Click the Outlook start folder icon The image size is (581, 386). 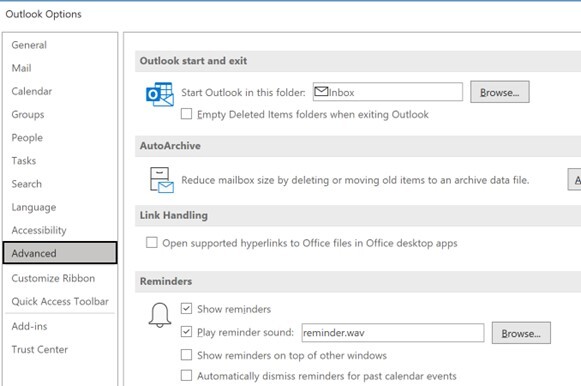click(160, 94)
